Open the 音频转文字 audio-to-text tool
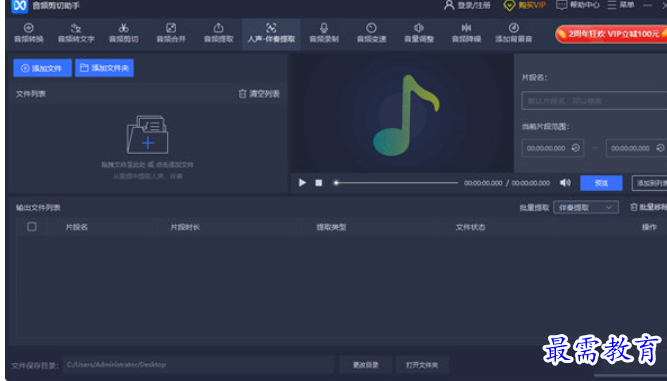The image size is (667, 381). tap(76, 33)
